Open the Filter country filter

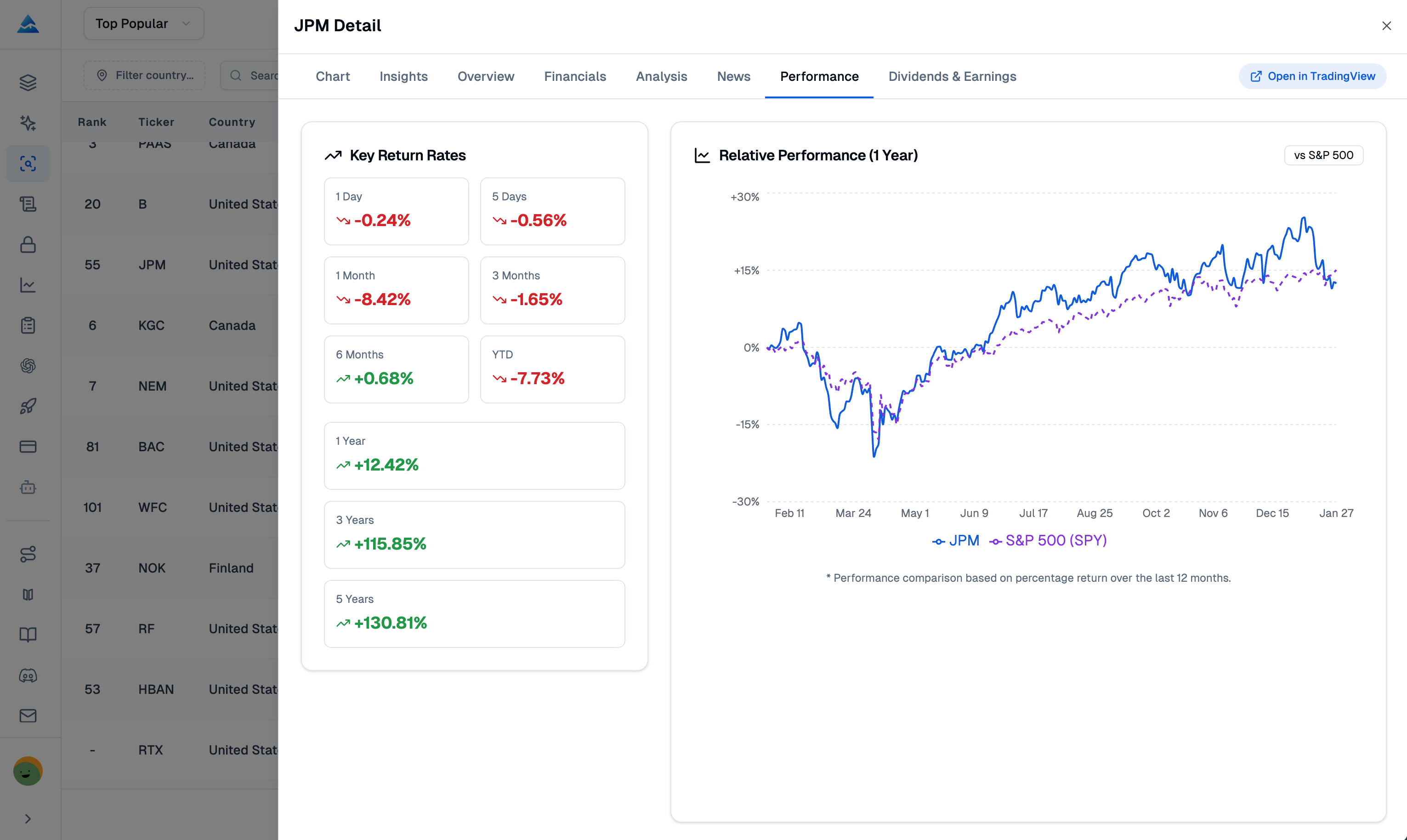click(144, 75)
